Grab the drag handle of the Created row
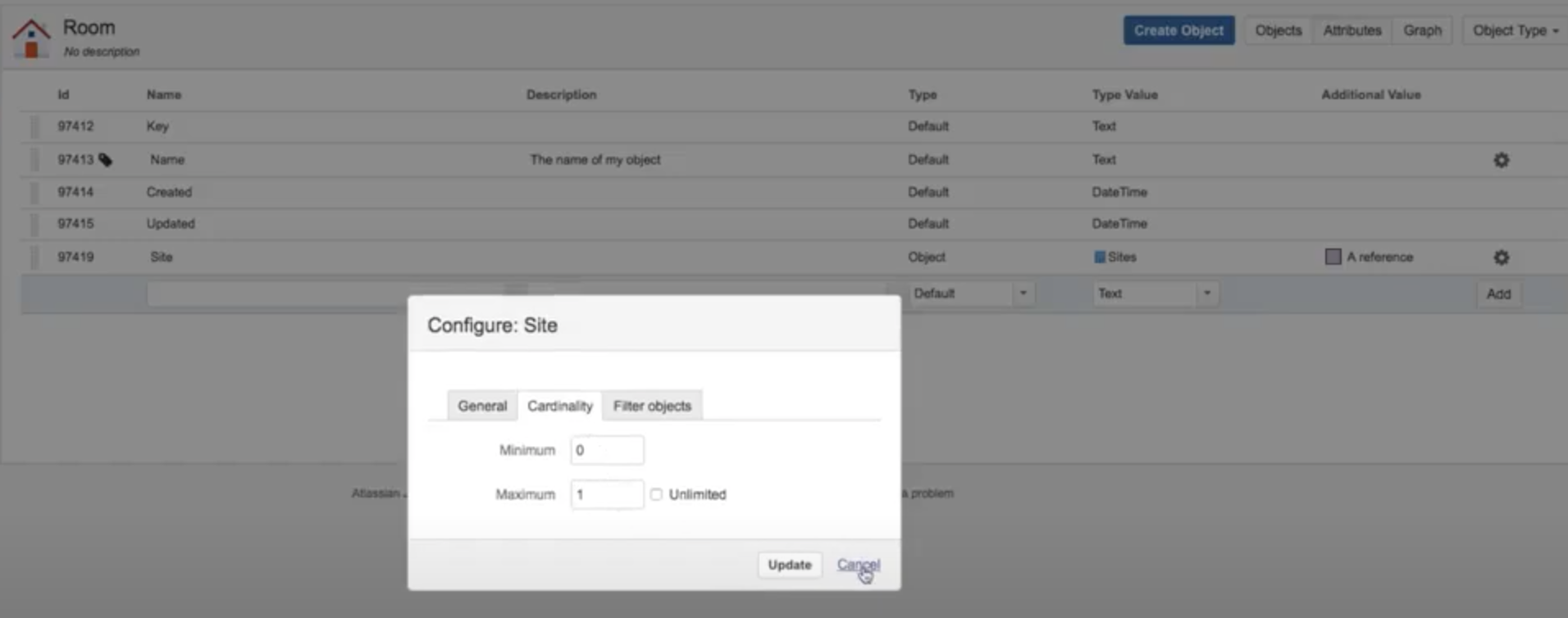 pyautogui.click(x=34, y=192)
